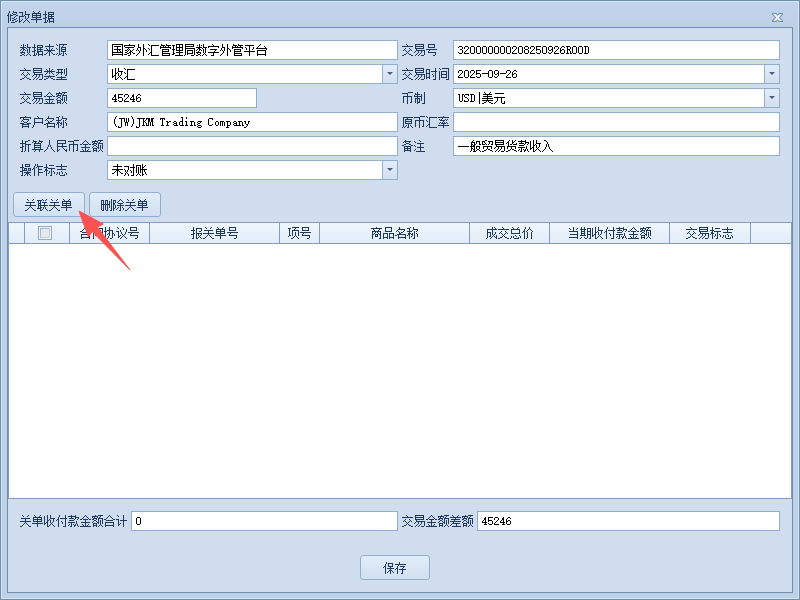800x600 pixels.
Task: Open the 操作标志 dropdown list
Action: (x=389, y=170)
